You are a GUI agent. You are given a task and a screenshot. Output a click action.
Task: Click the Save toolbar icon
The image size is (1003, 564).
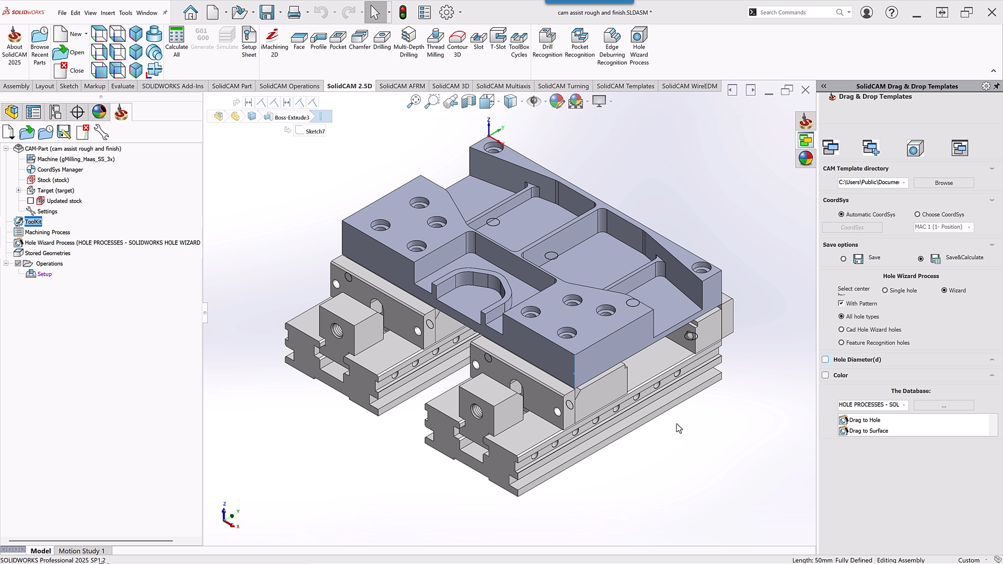267,12
